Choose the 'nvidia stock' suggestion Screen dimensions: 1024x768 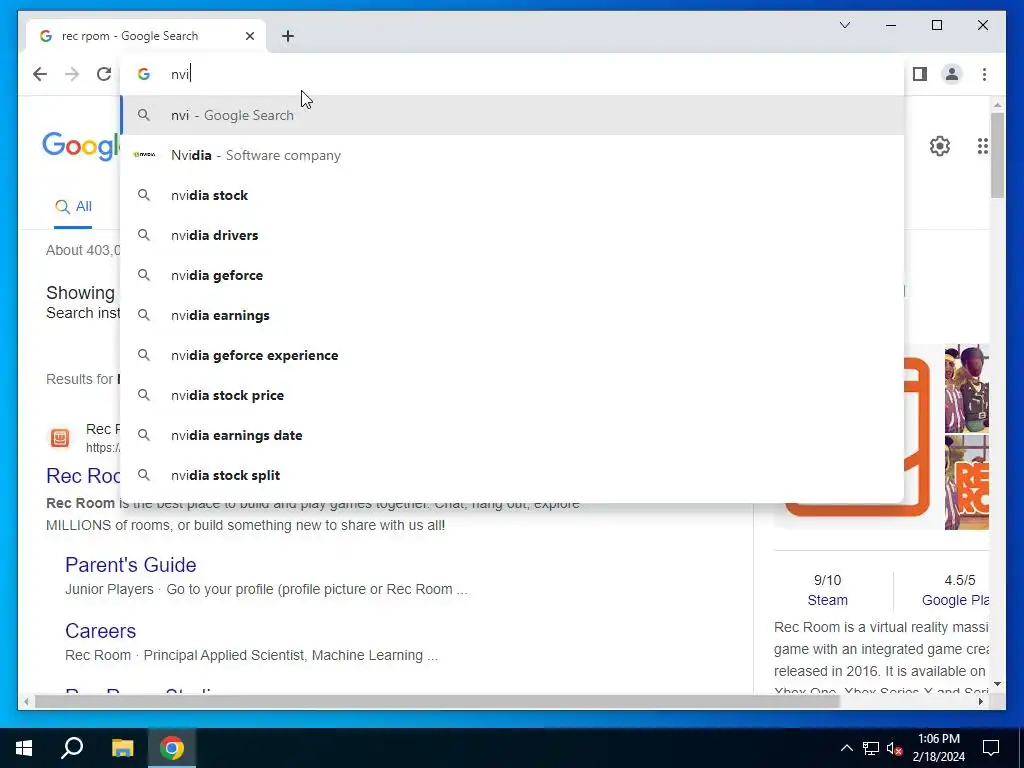point(513,195)
